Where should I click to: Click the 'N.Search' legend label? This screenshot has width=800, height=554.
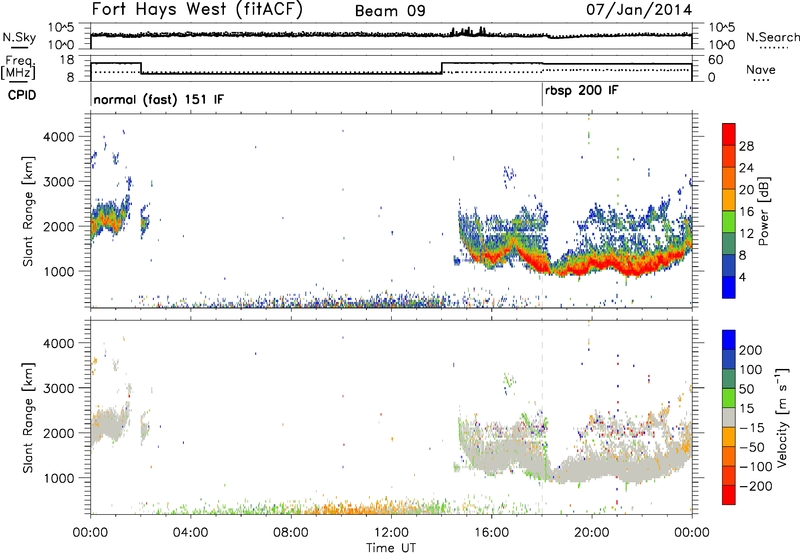point(772,37)
